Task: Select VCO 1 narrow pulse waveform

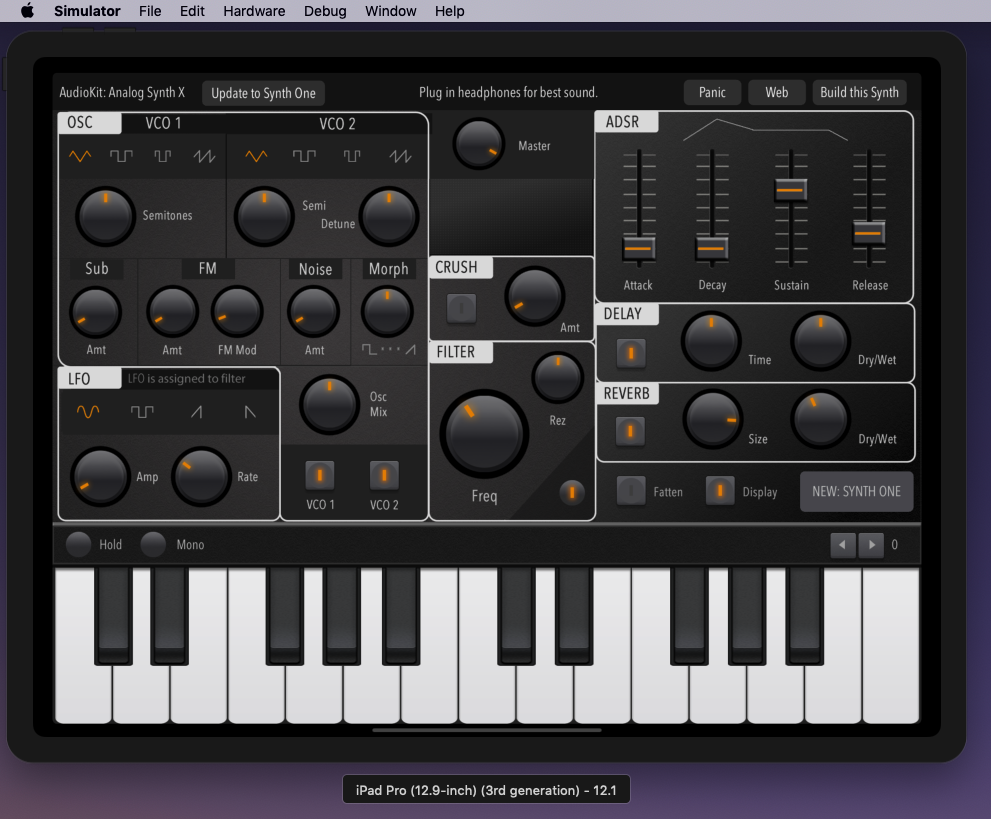Action: coord(162,155)
